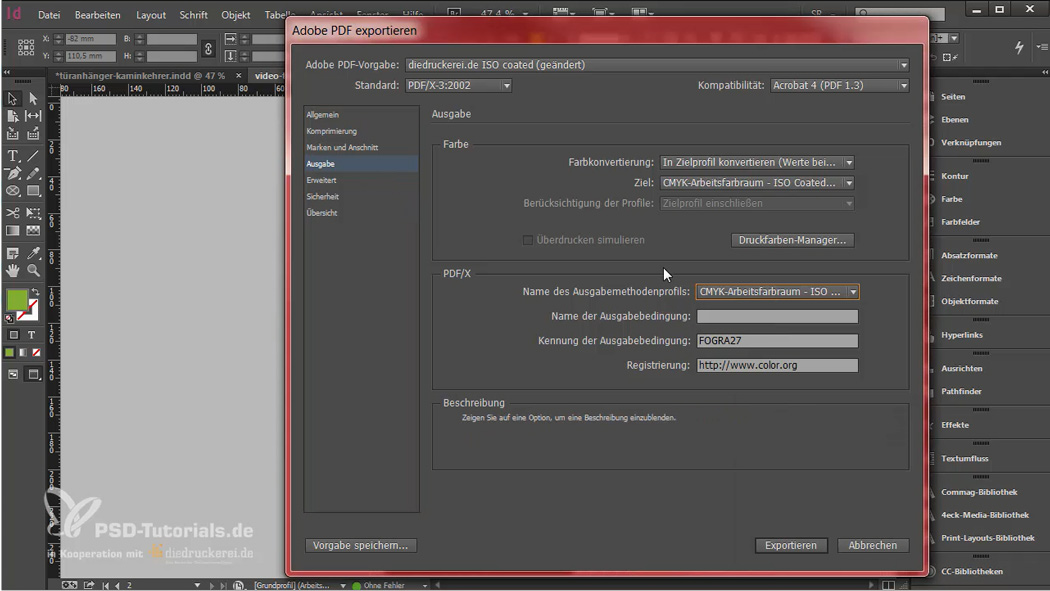The height and width of the screenshot is (591, 1050).
Task: Open the Standard PDF/X-3:2002 dropdown
Action: click(x=506, y=86)
